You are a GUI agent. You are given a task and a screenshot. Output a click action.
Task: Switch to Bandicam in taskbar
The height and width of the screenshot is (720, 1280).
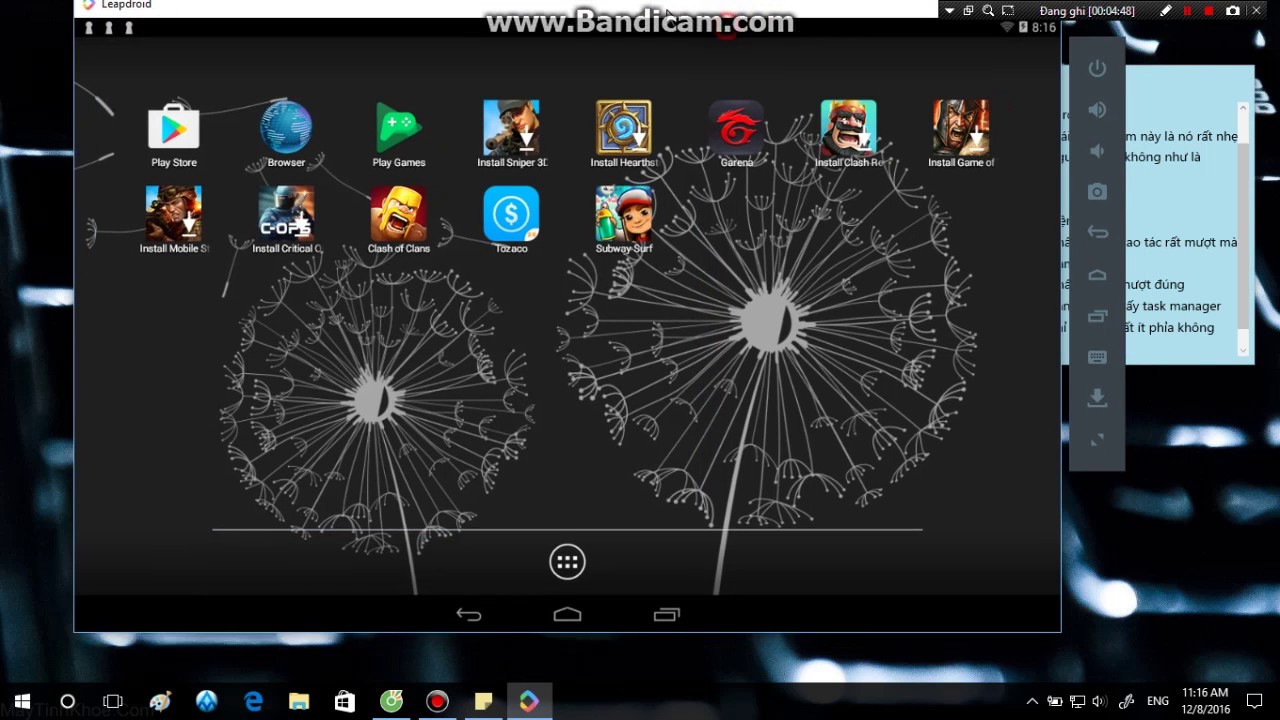[437, 701]
